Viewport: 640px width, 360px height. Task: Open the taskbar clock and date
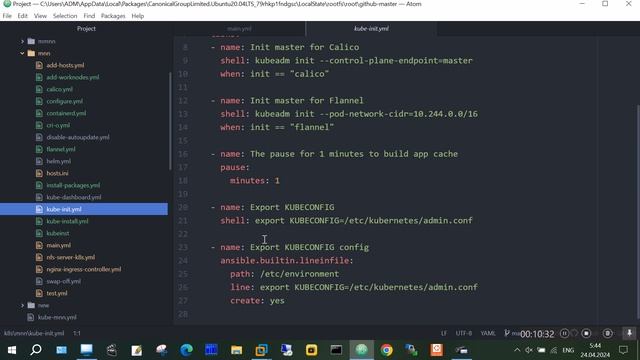point(595,350)
